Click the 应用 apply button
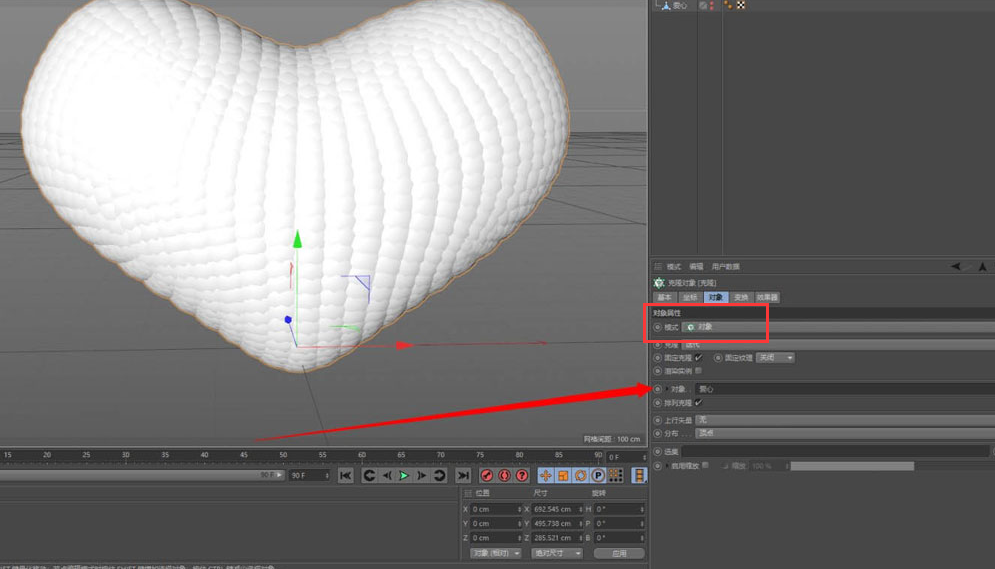The height and width of the screenshot is (569, 995). pos(619,553)
